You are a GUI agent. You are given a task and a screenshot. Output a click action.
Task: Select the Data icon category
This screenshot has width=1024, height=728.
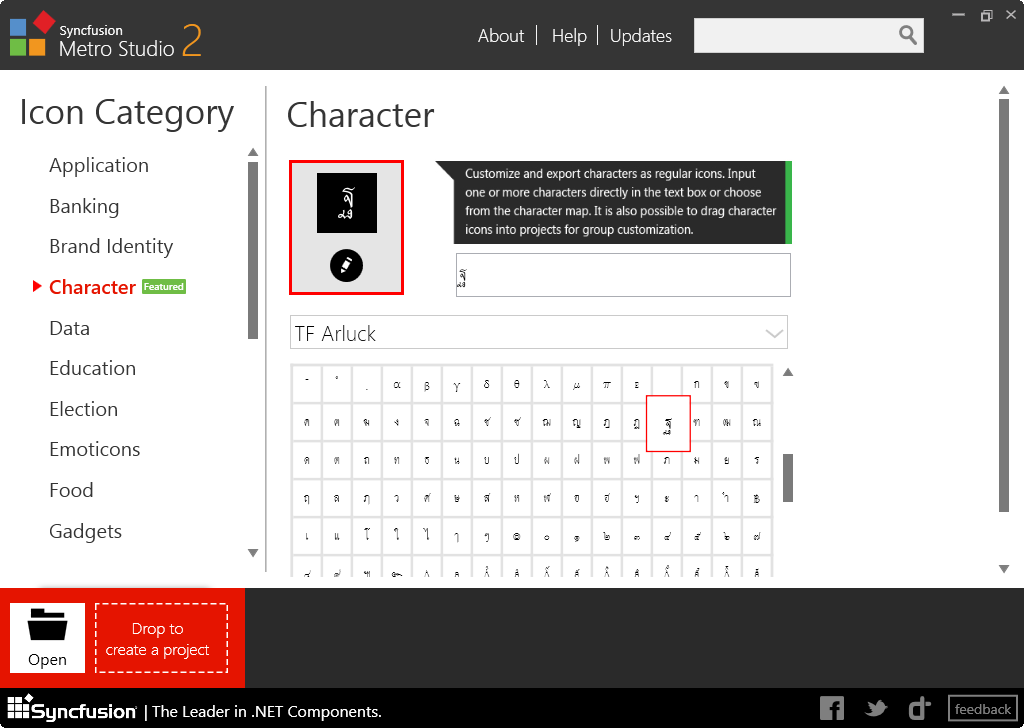(70, 328)
